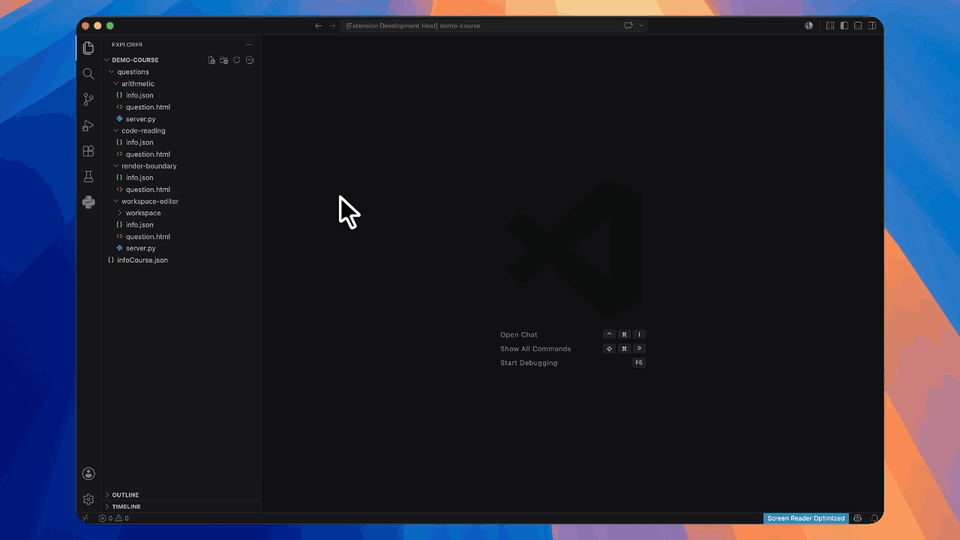Open notifications bell in status bar

pyautogui.click(x=874, y=518)
